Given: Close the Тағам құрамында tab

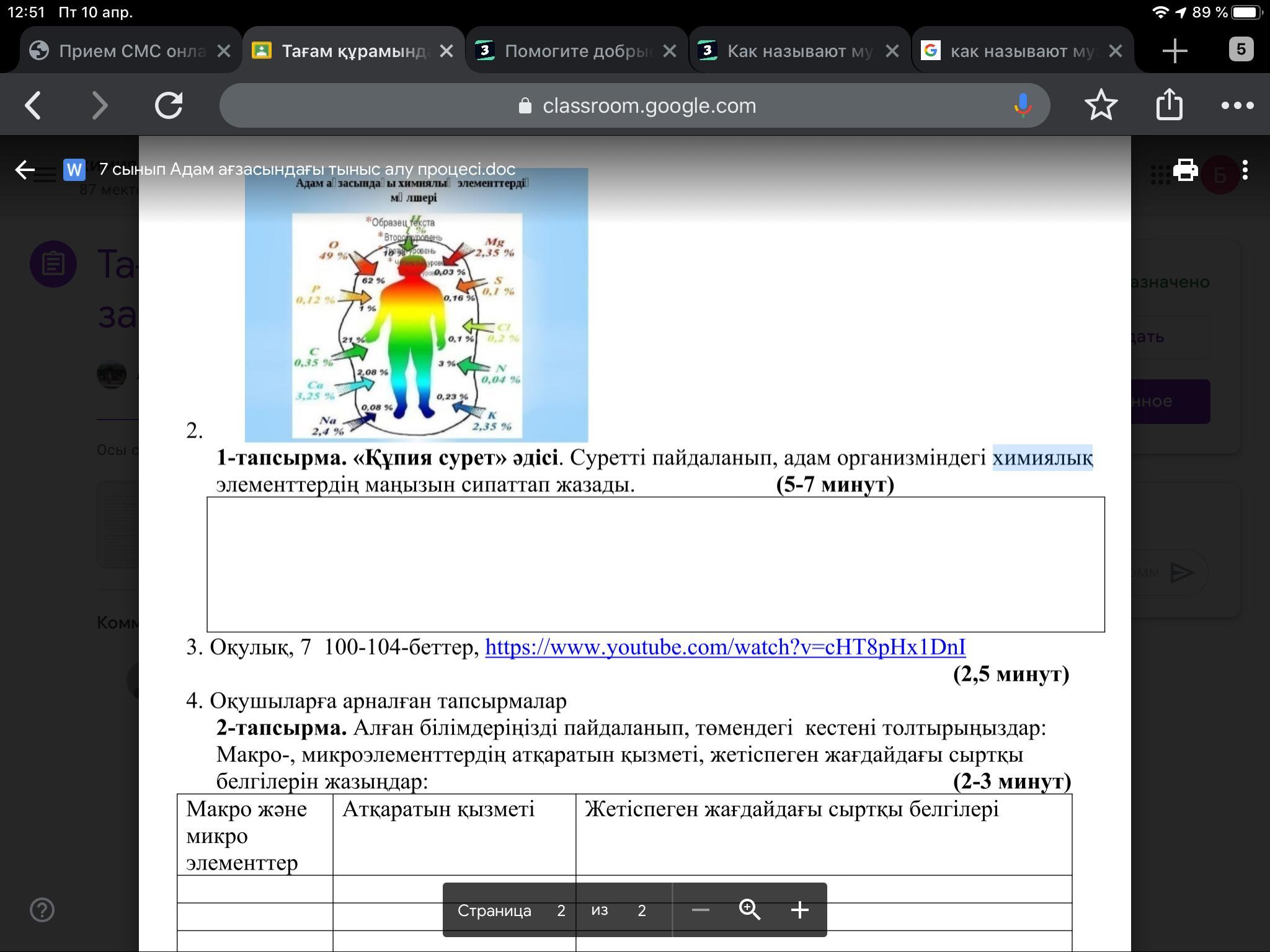Looking at the screenshot, I should coord(446,51).
